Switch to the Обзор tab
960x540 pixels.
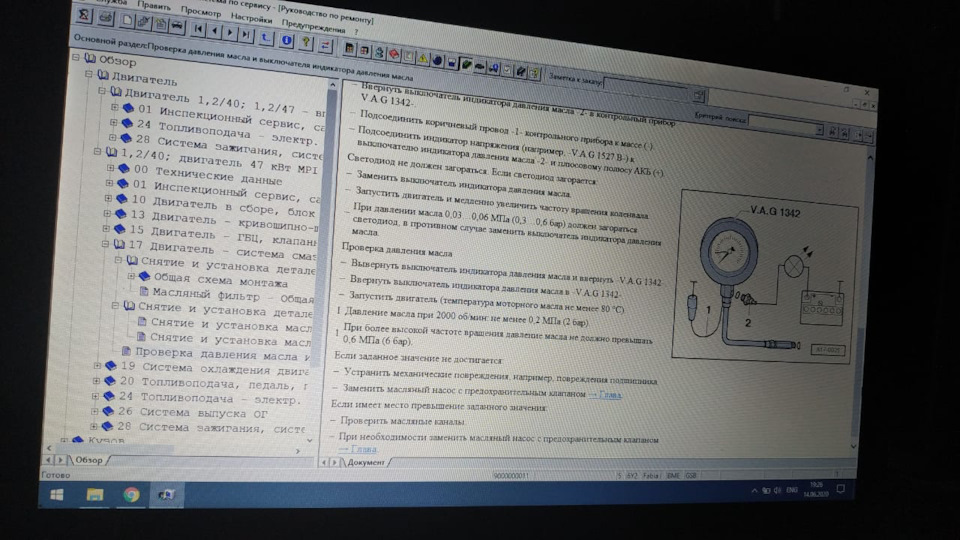tap(89, 460)
